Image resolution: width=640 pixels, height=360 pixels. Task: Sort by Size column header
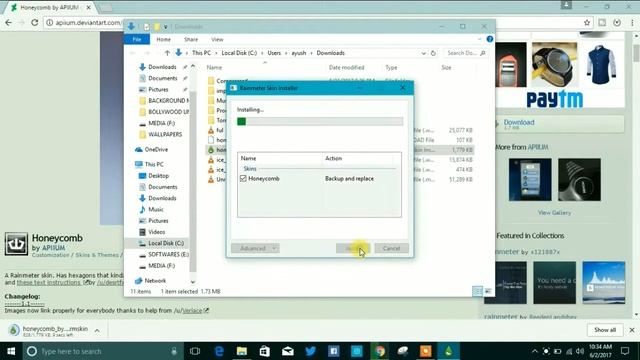pyautogui.click(x=446, y=67)
